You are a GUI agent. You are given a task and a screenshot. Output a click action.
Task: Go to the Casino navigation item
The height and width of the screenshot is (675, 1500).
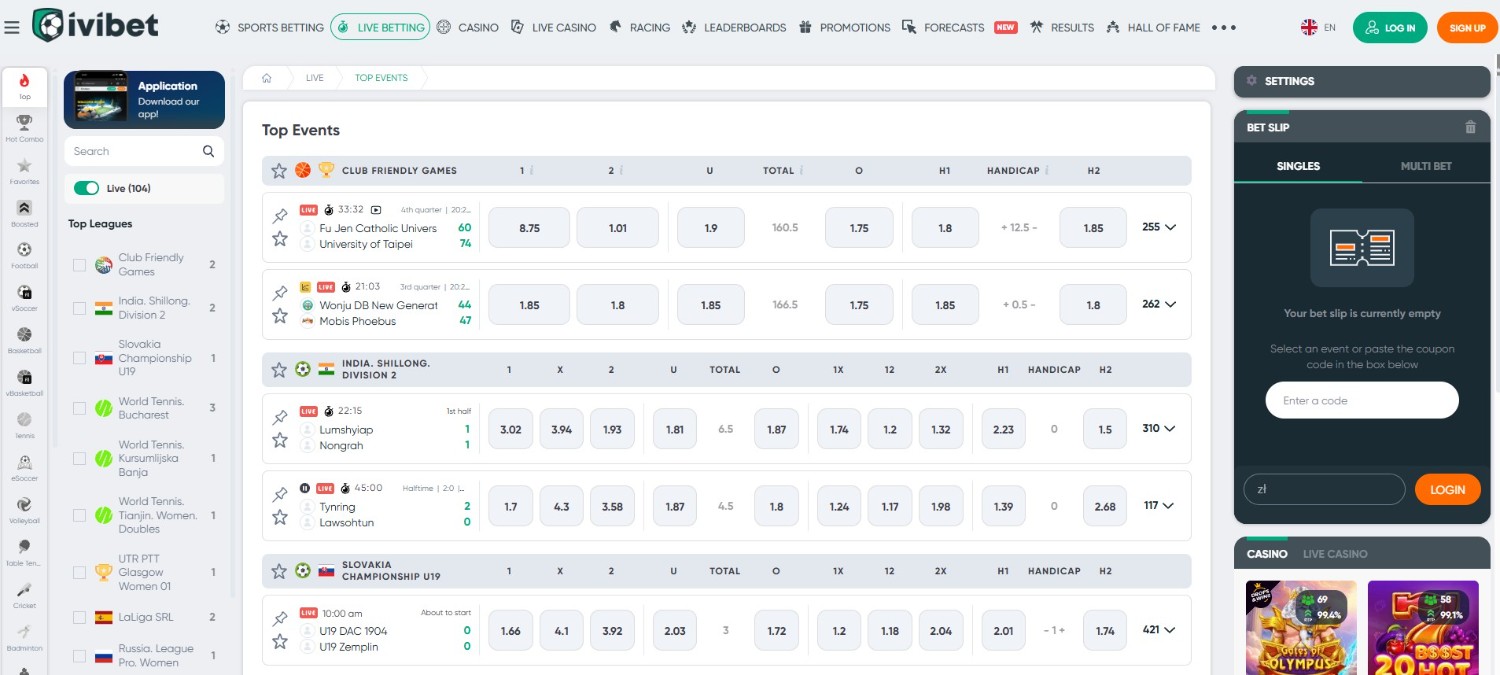coord(468,27)
